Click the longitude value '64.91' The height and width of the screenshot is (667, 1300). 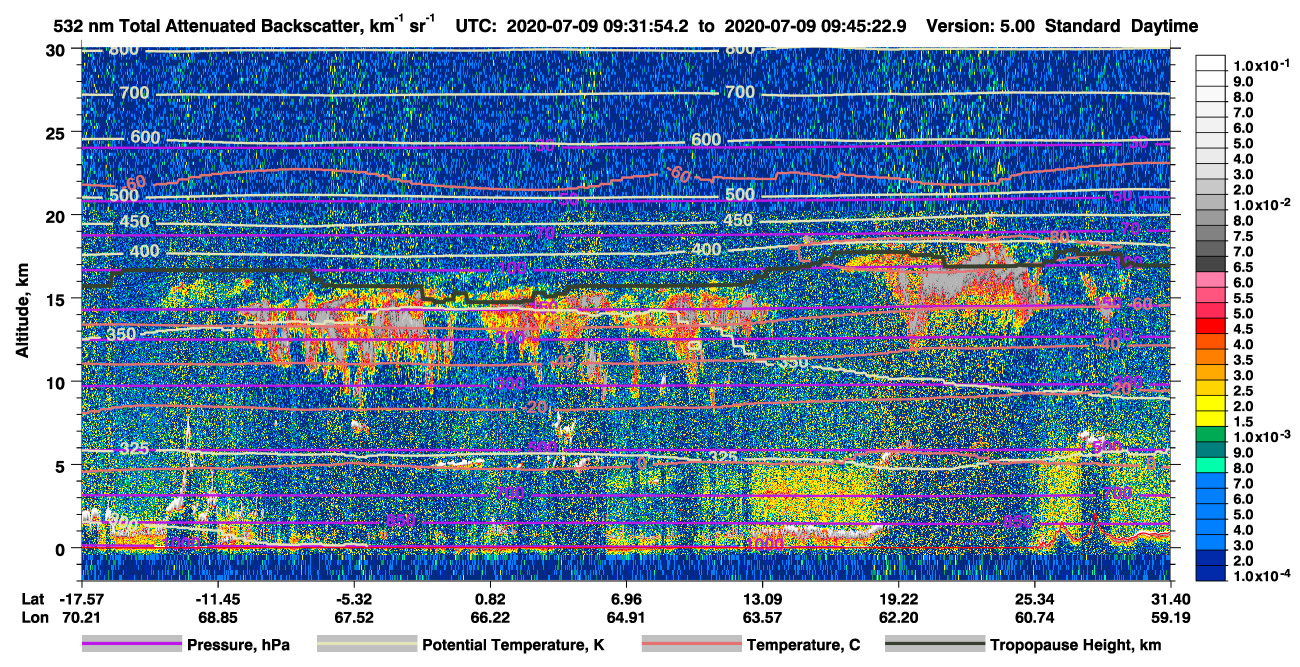pos(626,618)
